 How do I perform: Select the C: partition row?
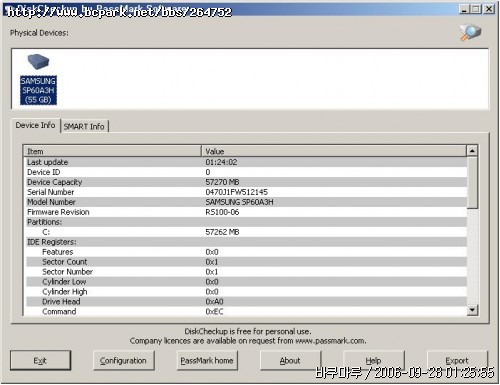pyautogui.click(x=246, y=232)
